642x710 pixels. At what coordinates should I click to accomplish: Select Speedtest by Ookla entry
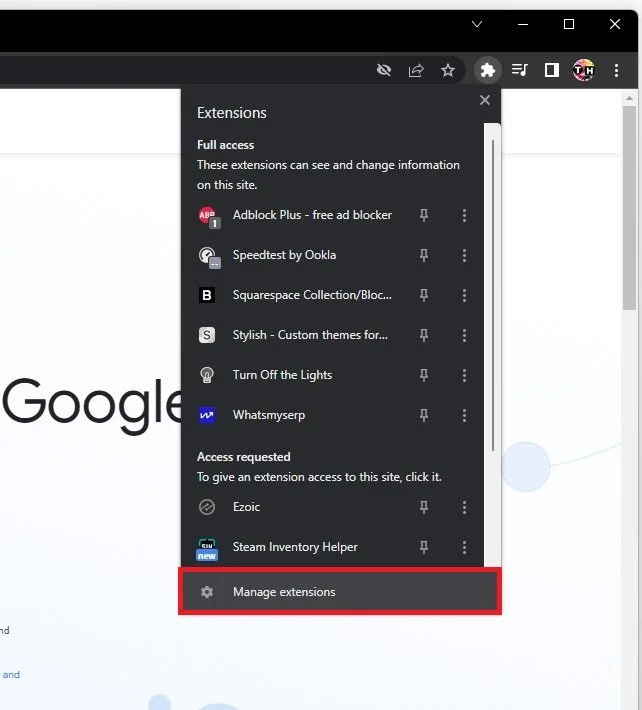pos(284,255)
